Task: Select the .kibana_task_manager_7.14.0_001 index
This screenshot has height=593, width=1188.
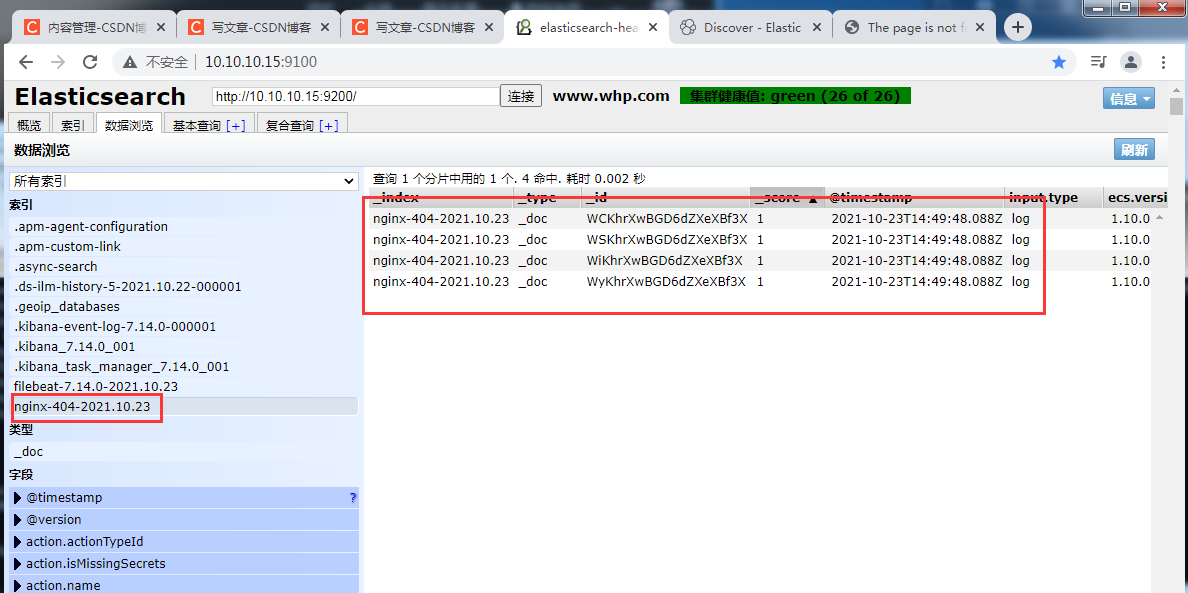Action: 183,367
